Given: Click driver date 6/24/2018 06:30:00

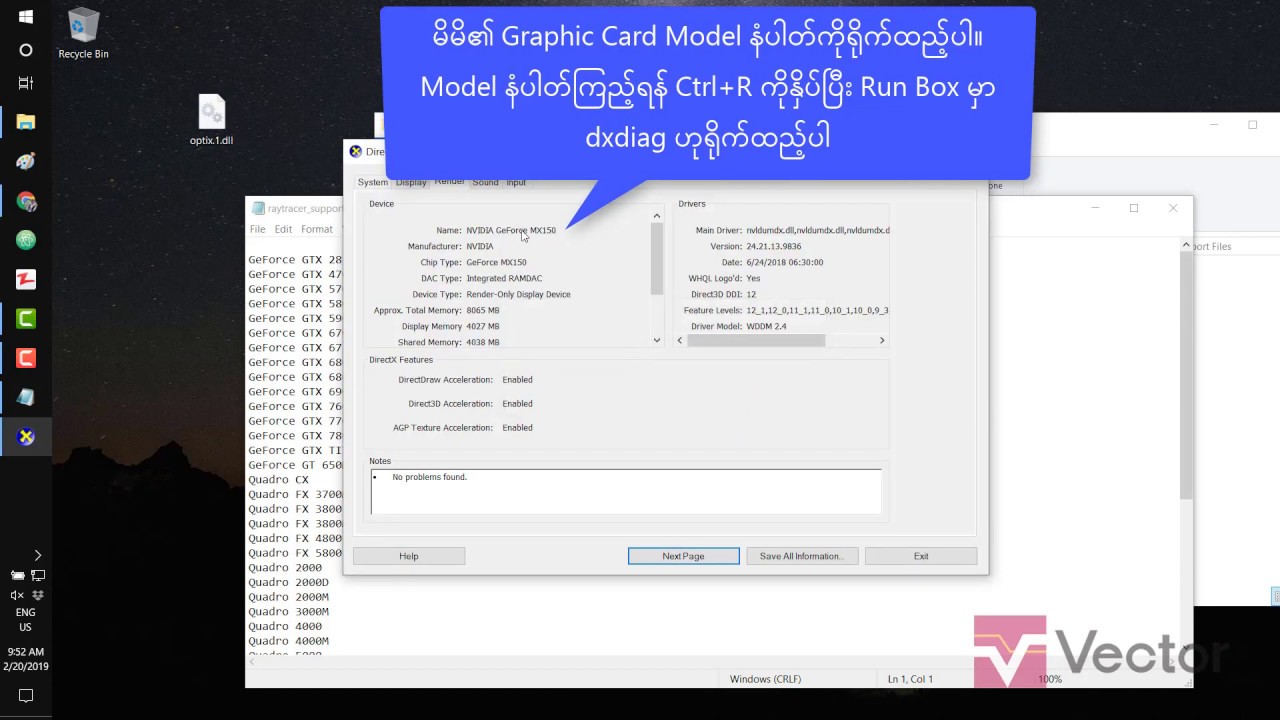Looking at the screenshot, I should 784,262.
